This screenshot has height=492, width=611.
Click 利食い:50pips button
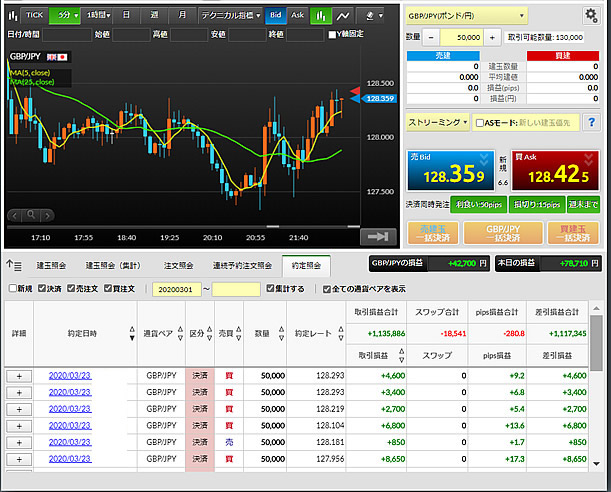pos(479,205)
